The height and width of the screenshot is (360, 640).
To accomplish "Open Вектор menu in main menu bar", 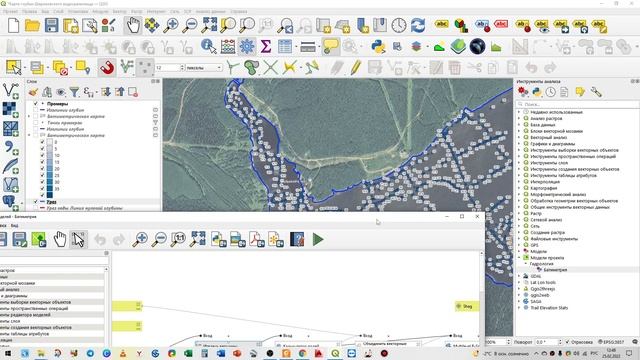I will point(119,11).
